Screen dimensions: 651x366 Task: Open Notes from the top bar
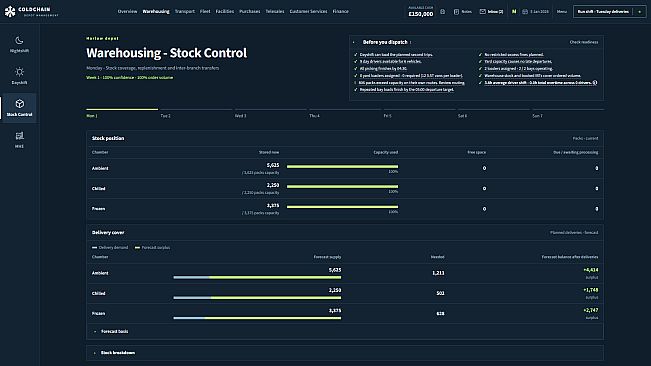coord(463,12)
